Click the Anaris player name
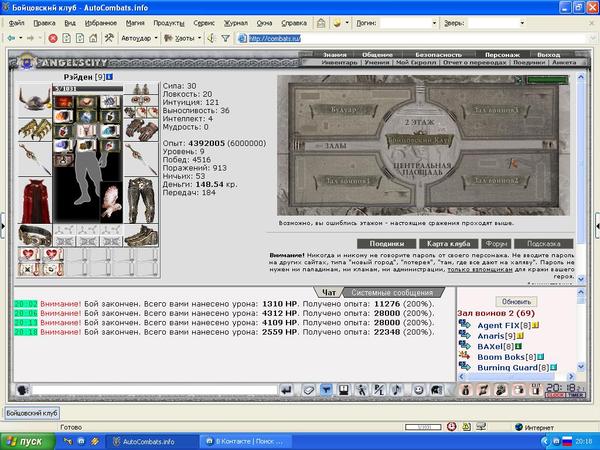The image size is (600, 450). pyautogui.click(x=491, y=336)
